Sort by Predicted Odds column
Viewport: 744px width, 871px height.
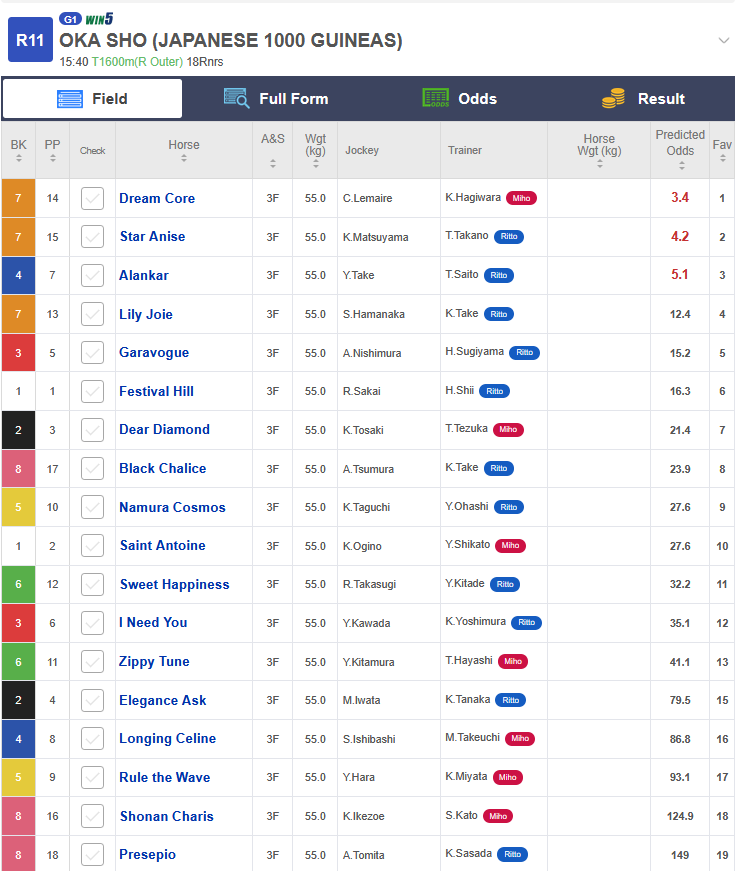[682, 166]
